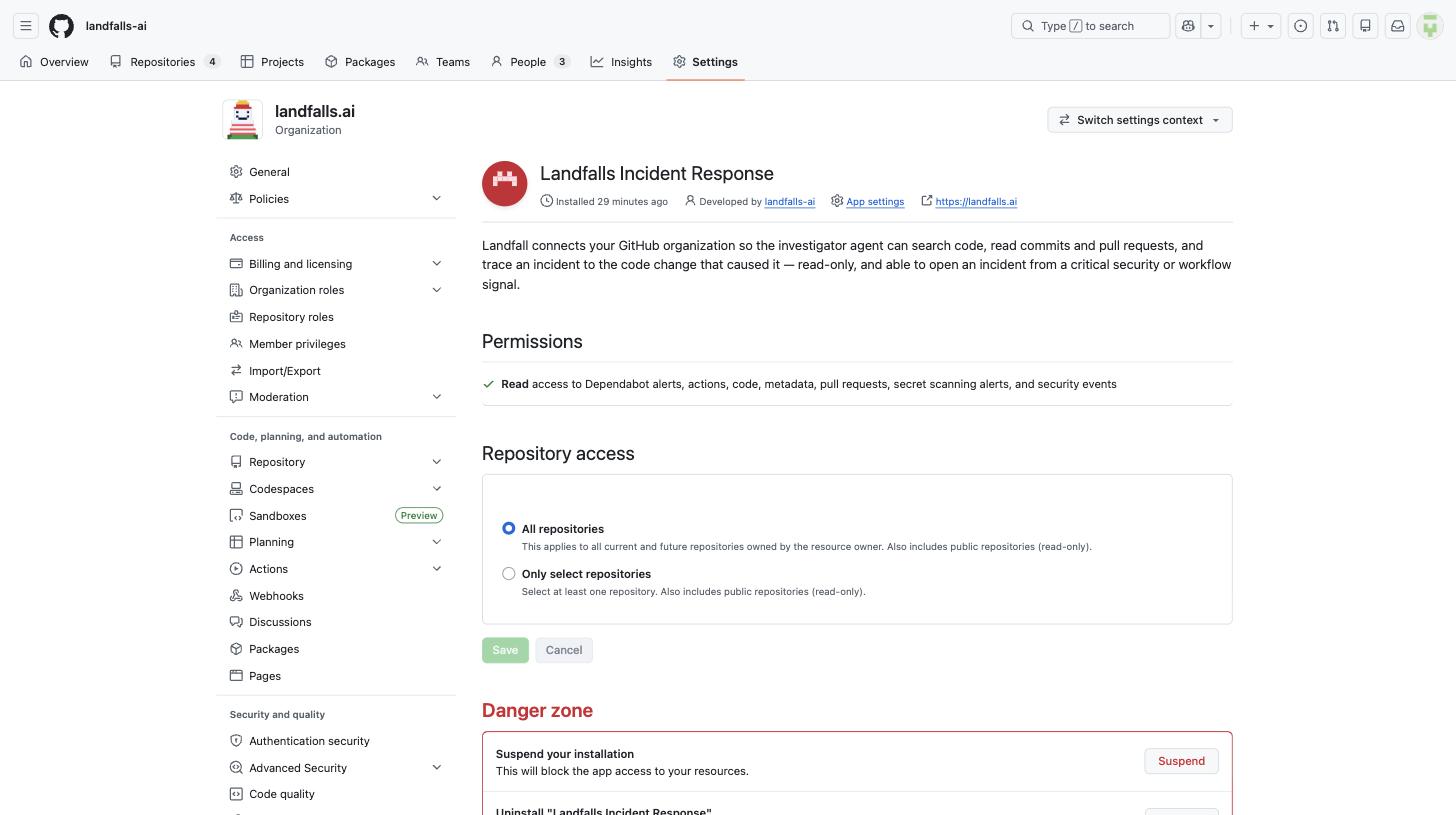Screen dimensions: 1456x815
Task: Open the Copilot chat icon
Action: pyautogui.click(x=1188, y=26)
